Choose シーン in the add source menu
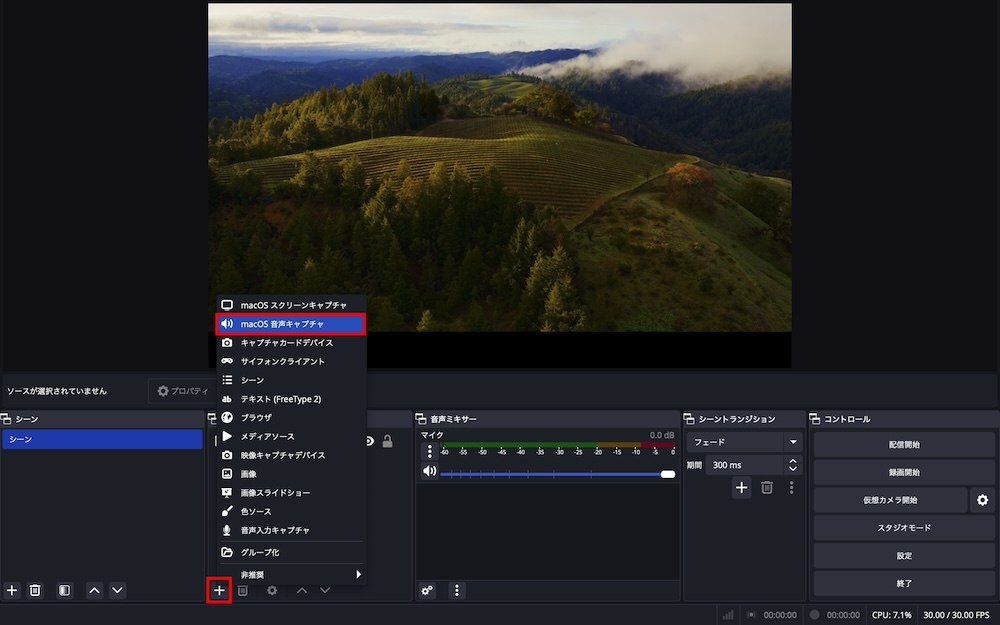Image resolution: width=1000 pixels, height=625 pixels. tap(291, 380)
